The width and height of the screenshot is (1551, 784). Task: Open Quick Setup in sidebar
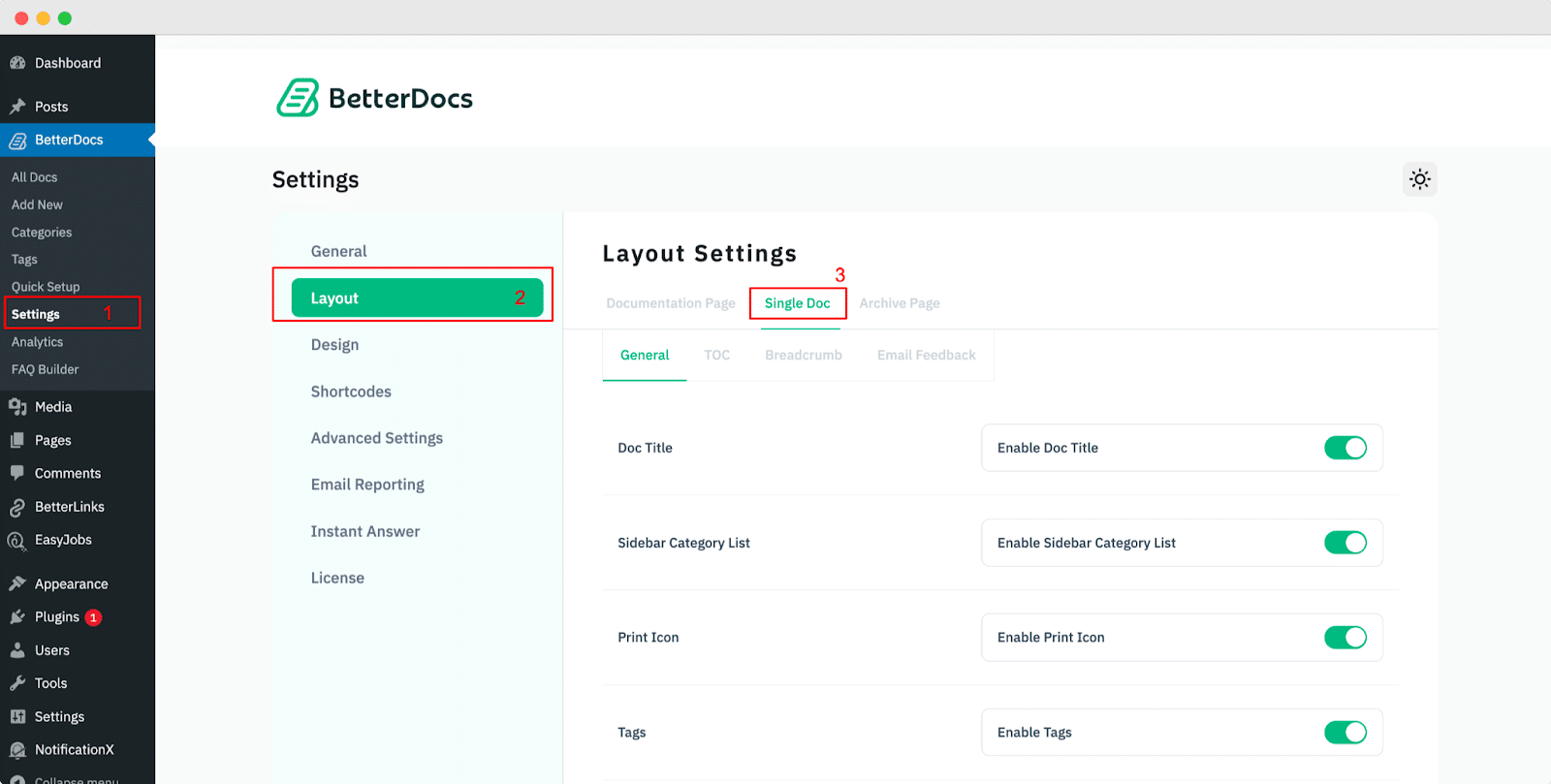click(x=46, y=287)
